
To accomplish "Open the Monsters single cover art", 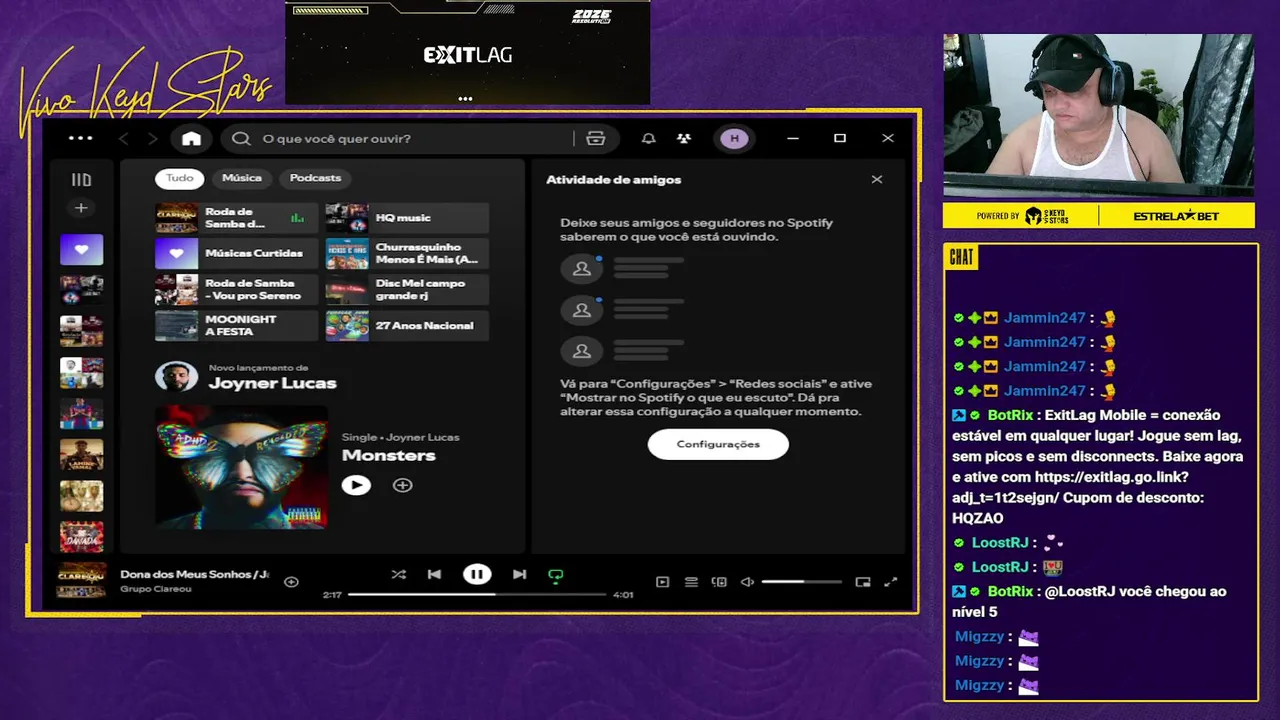I will 241,466.
